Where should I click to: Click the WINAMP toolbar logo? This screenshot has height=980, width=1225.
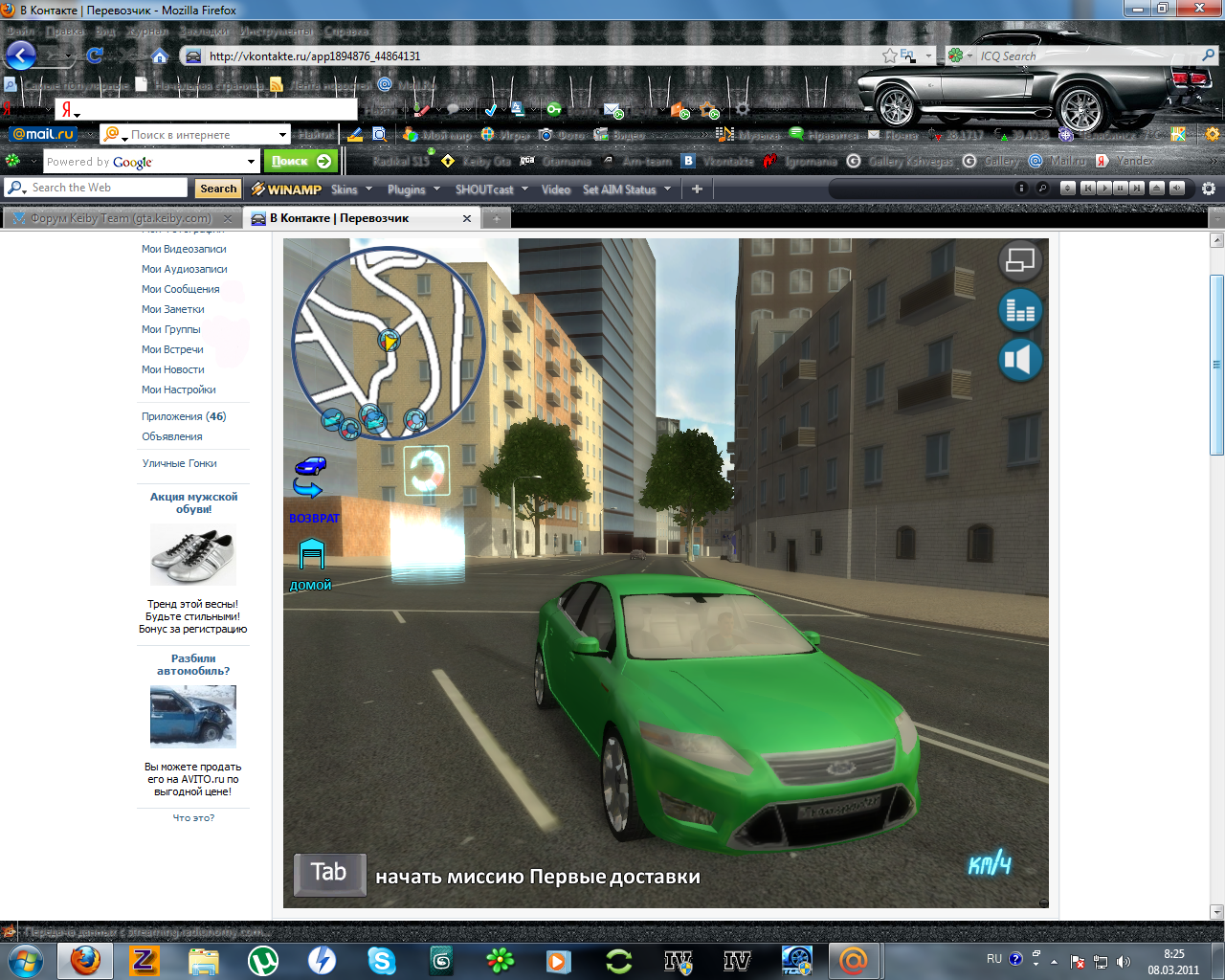[x=286, y=189]
